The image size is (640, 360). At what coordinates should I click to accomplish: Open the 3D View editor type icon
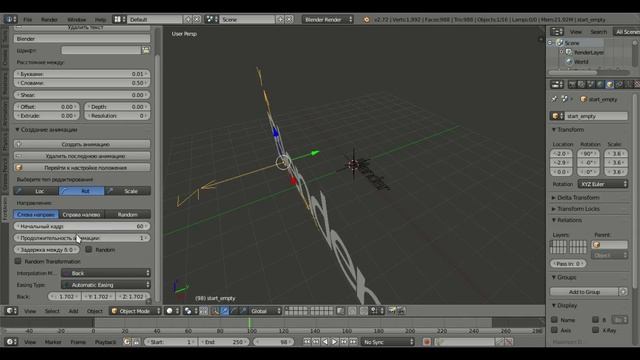(11, 311)
